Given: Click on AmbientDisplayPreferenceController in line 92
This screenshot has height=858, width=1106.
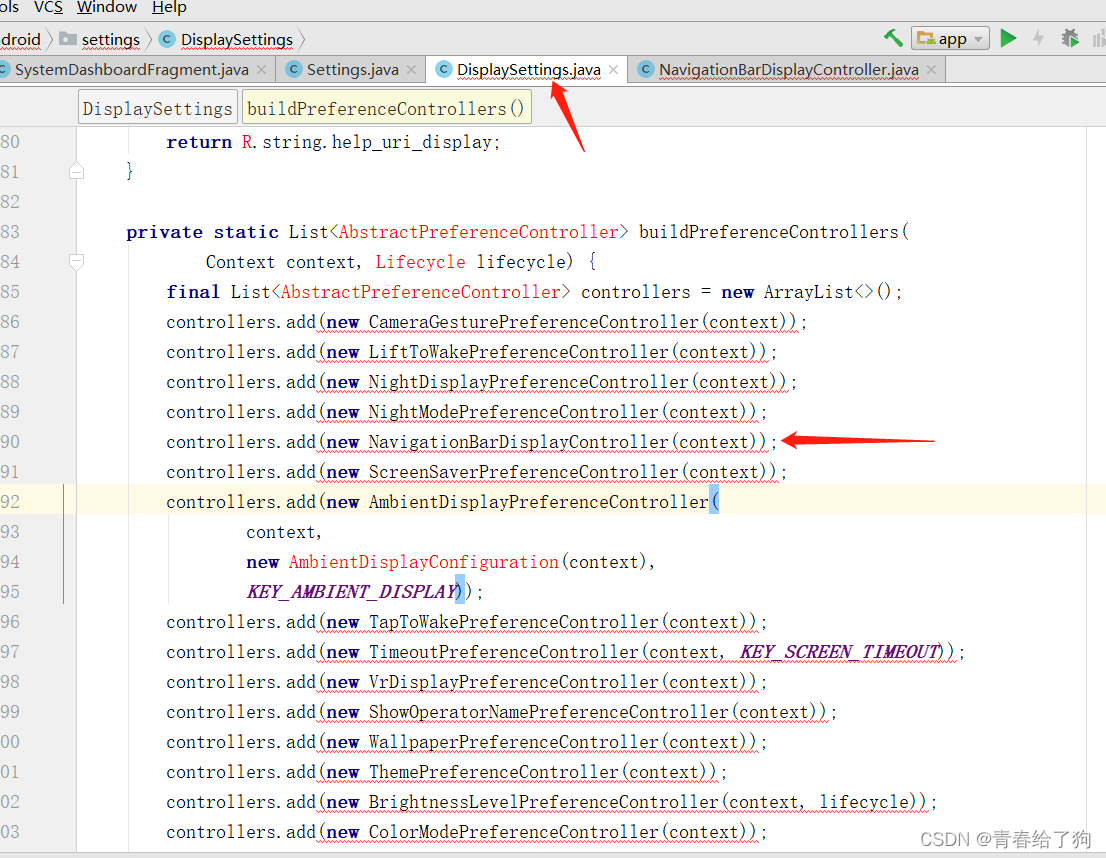Looking at the screenshot, I should pos(538,502).
